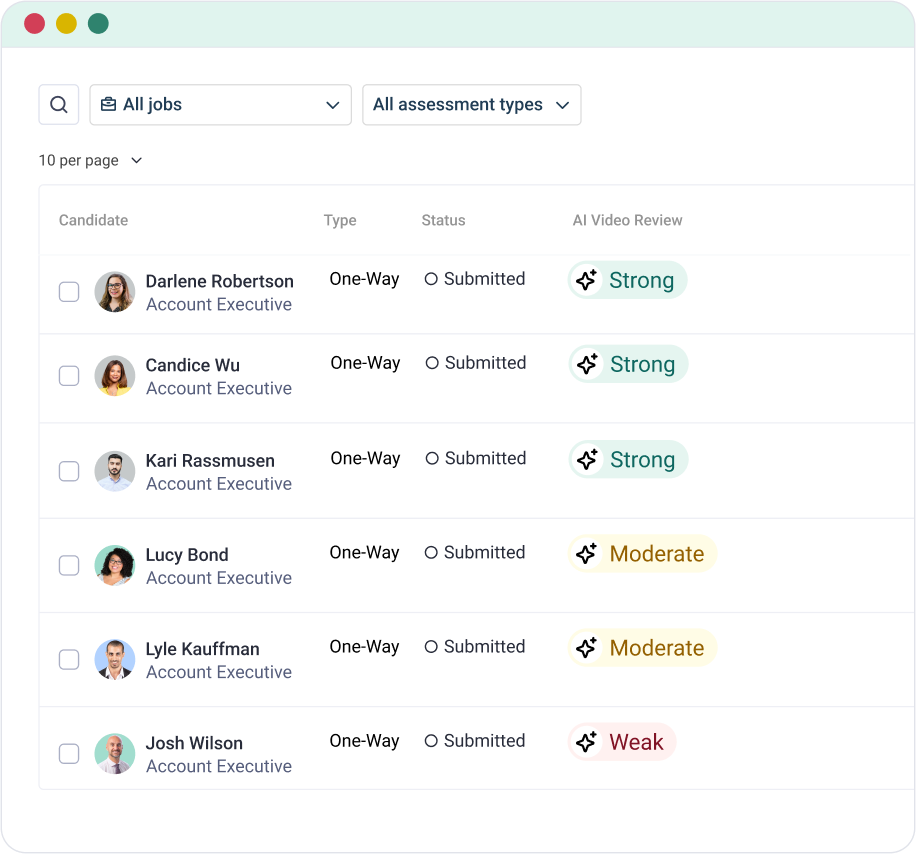
Task: Click the green window maximize dot
Action: [x=98, y=23]
